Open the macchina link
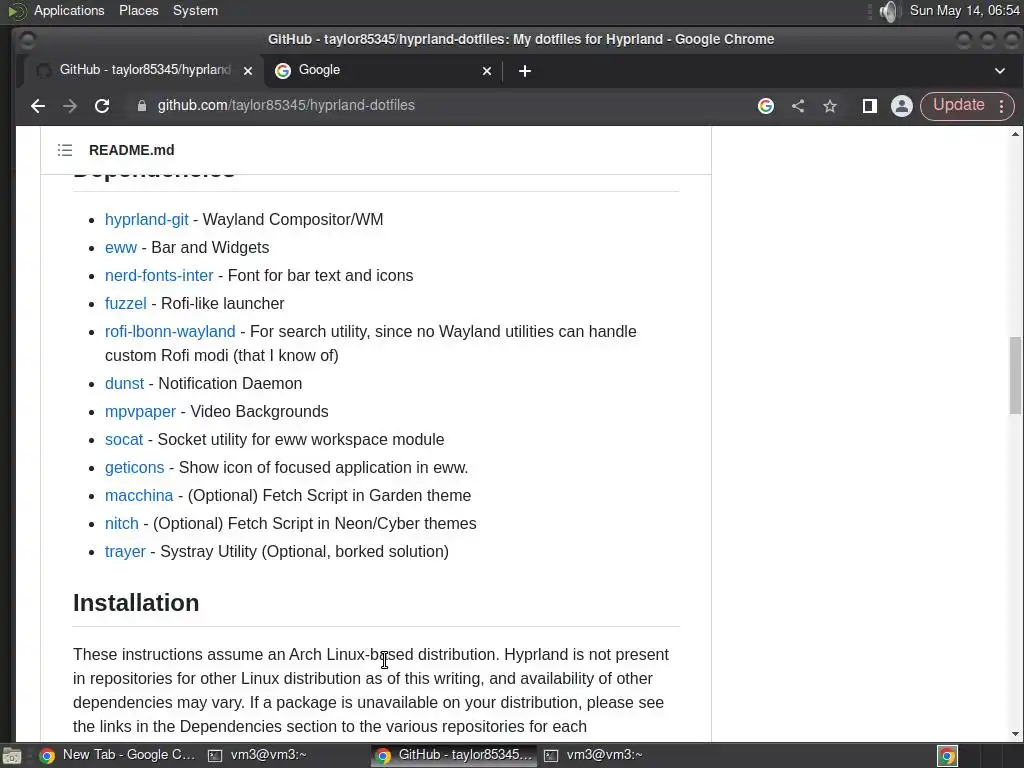 point(139,496)
